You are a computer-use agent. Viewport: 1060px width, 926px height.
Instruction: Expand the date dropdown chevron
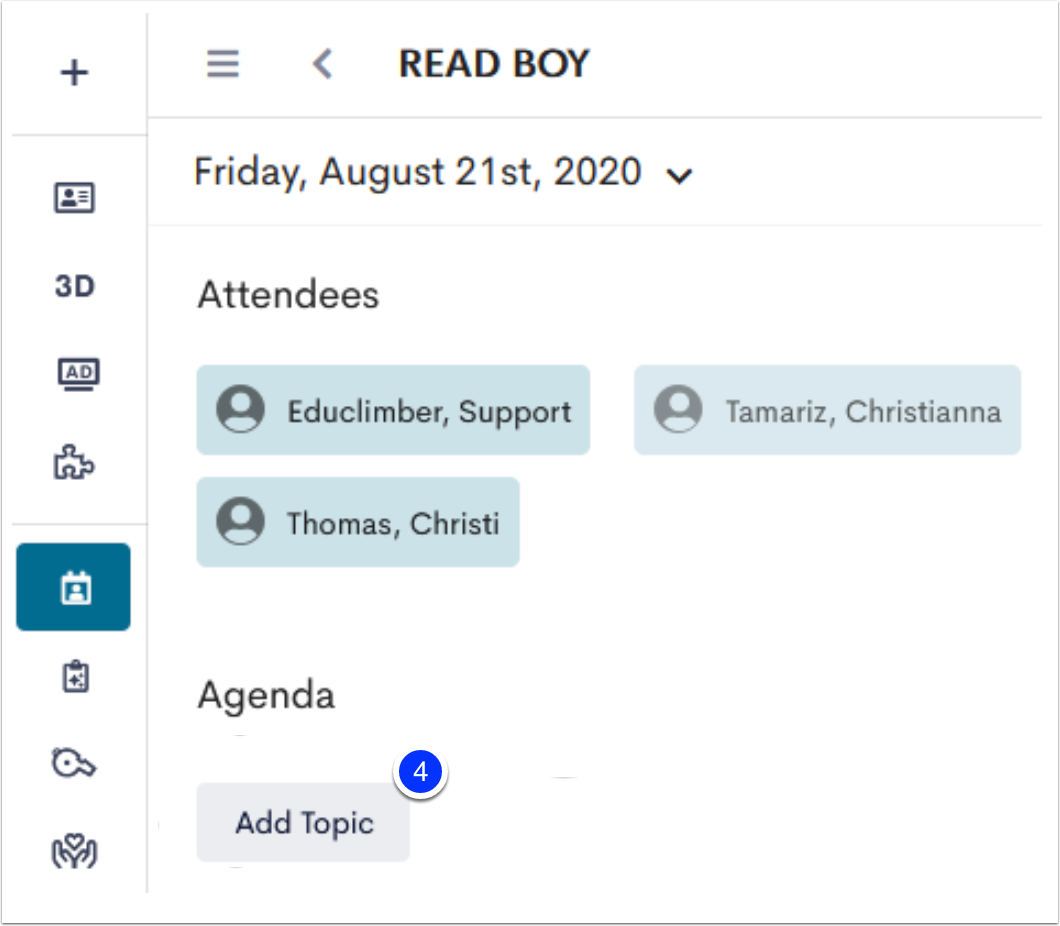tap(679, 176)
